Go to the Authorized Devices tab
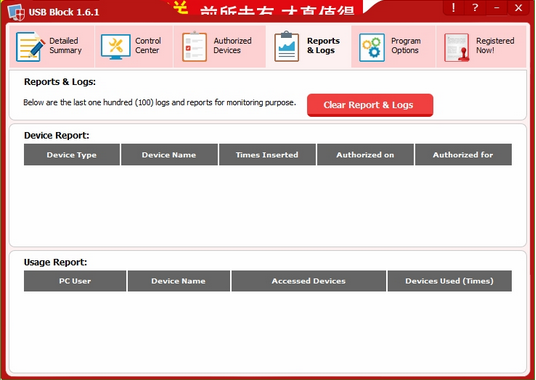 coord(220,46)
